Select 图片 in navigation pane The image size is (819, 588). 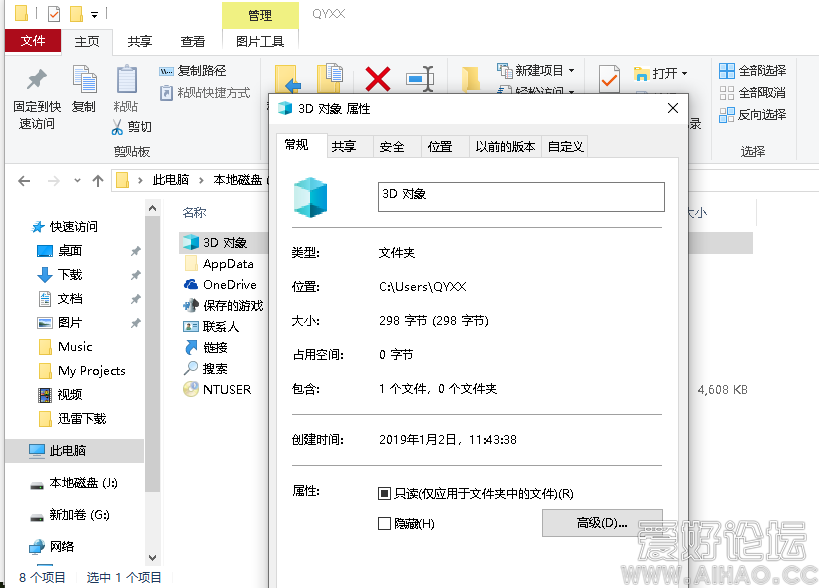(x=60, y=323)
